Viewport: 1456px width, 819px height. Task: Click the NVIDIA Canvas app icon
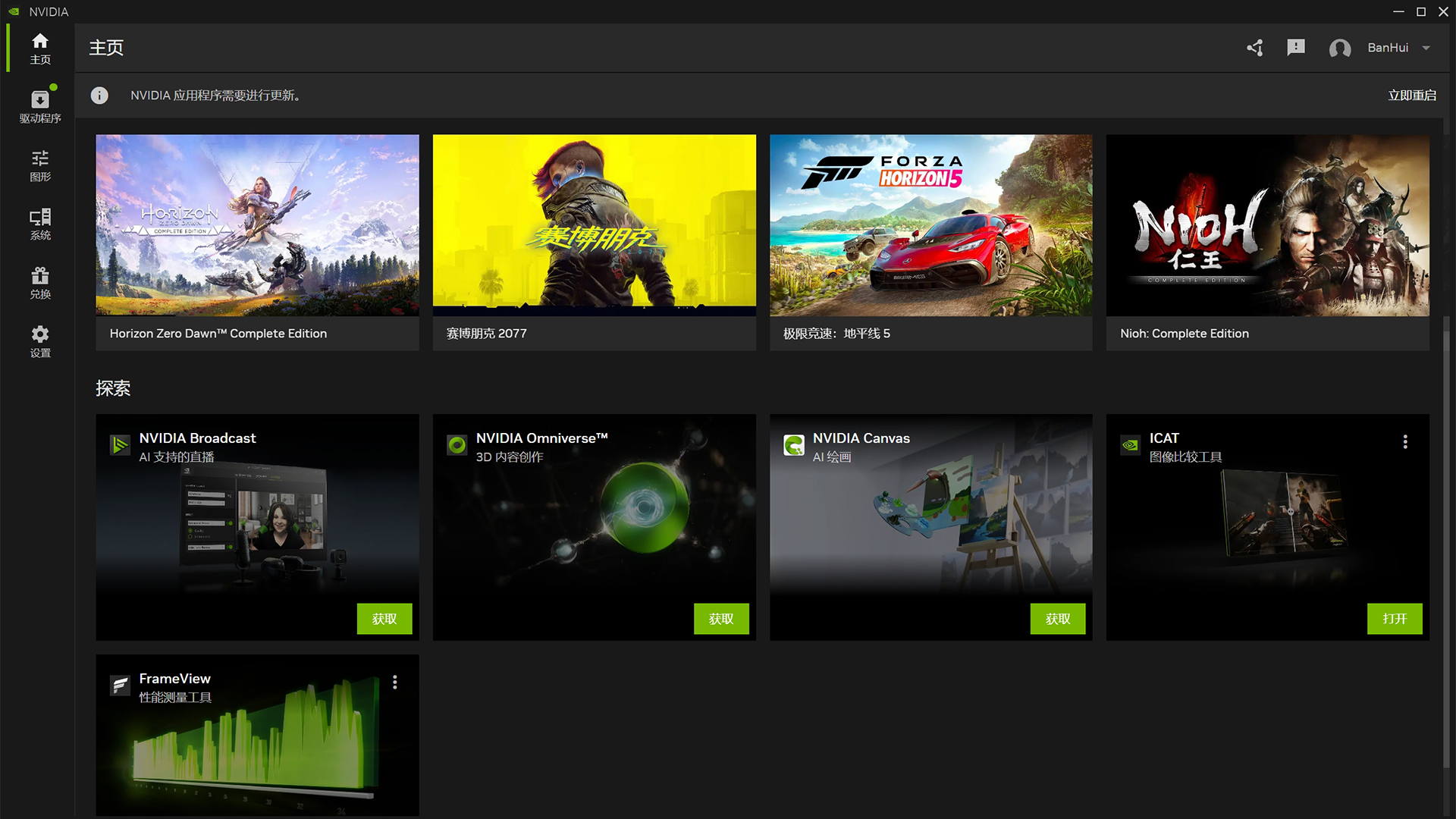794,445
